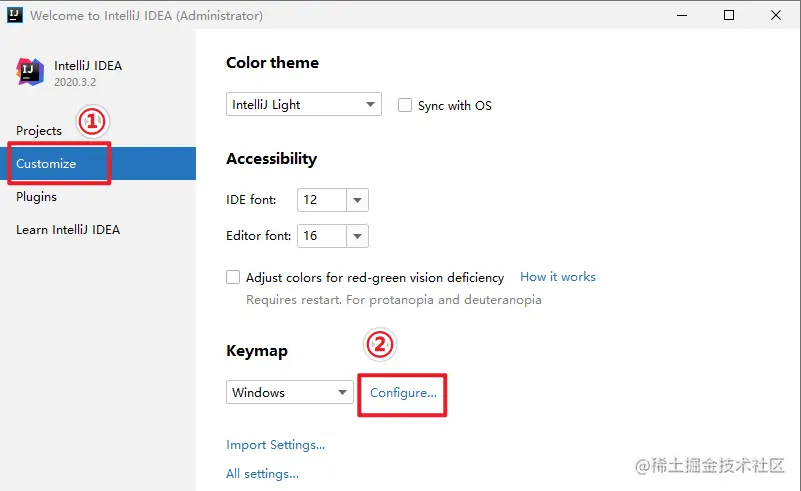Switch to the Projects tab
Screen dimensions: 801x491
(x=39, y=131)
